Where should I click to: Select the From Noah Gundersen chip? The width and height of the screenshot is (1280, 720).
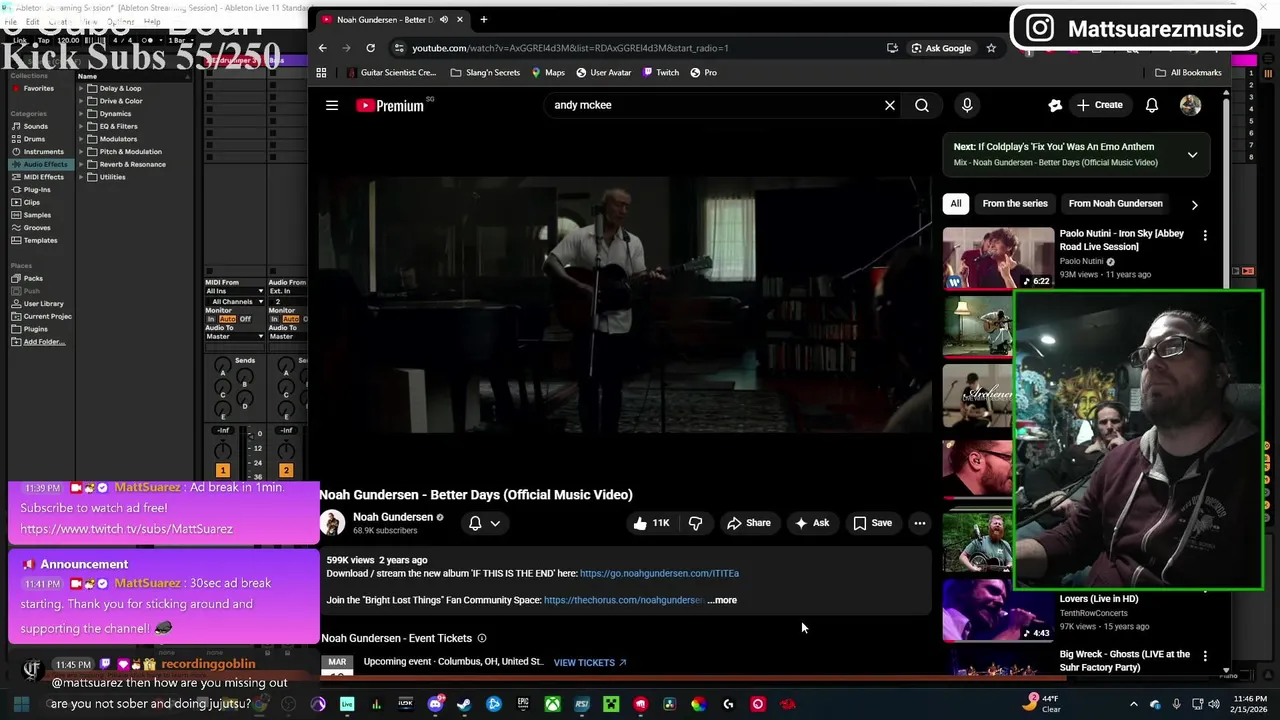[1116, 204]
